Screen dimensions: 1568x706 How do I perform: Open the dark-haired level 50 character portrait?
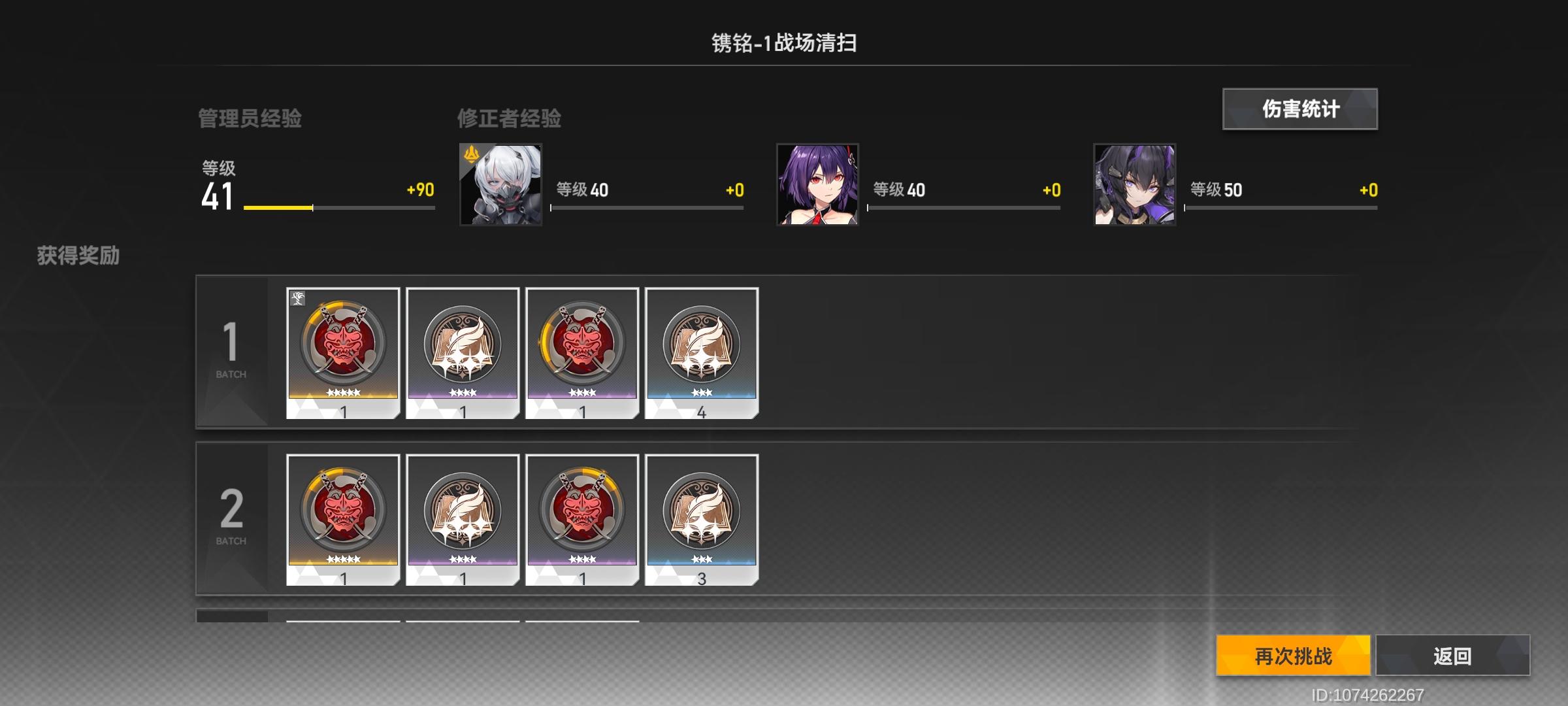point(1135,184)
